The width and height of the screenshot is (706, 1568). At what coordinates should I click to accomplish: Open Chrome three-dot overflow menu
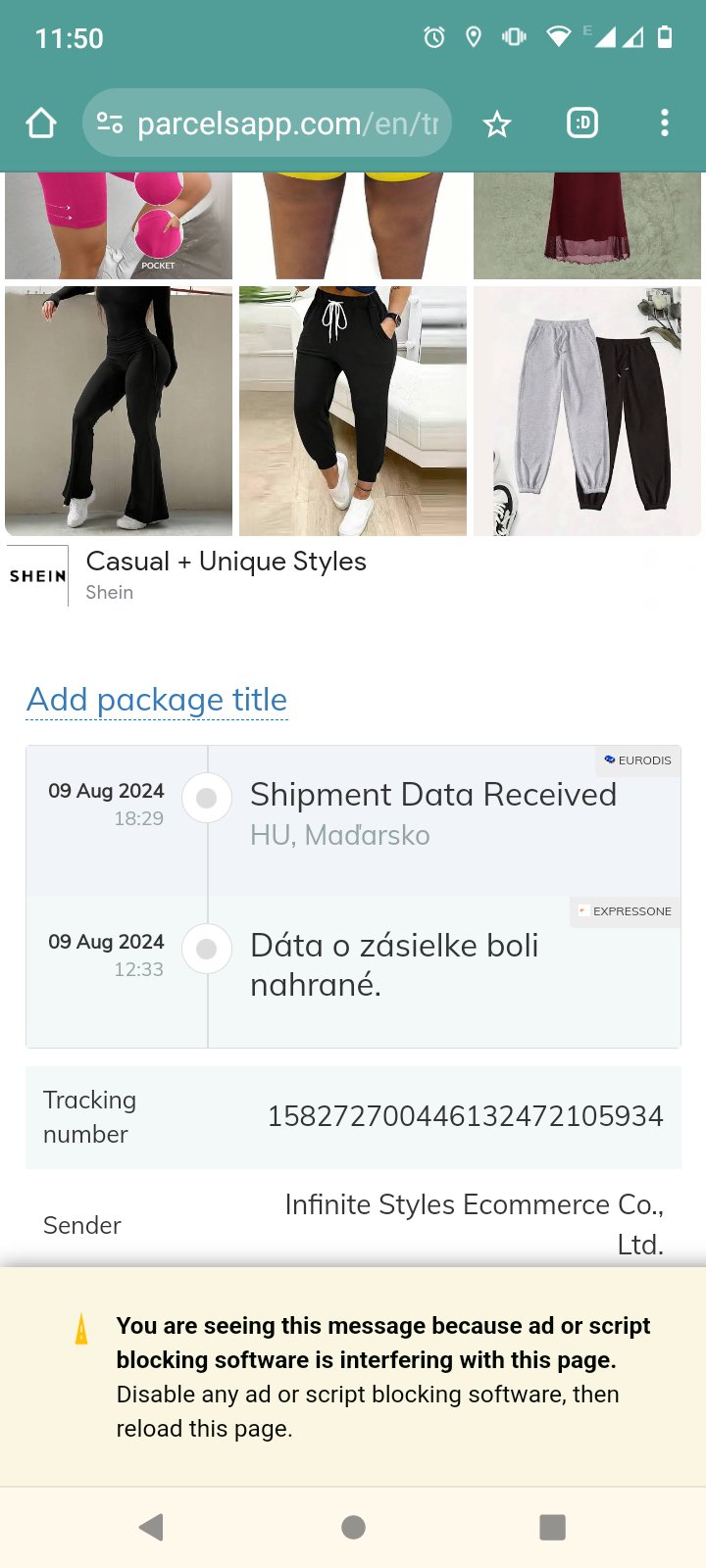click(x=665, y=123)
